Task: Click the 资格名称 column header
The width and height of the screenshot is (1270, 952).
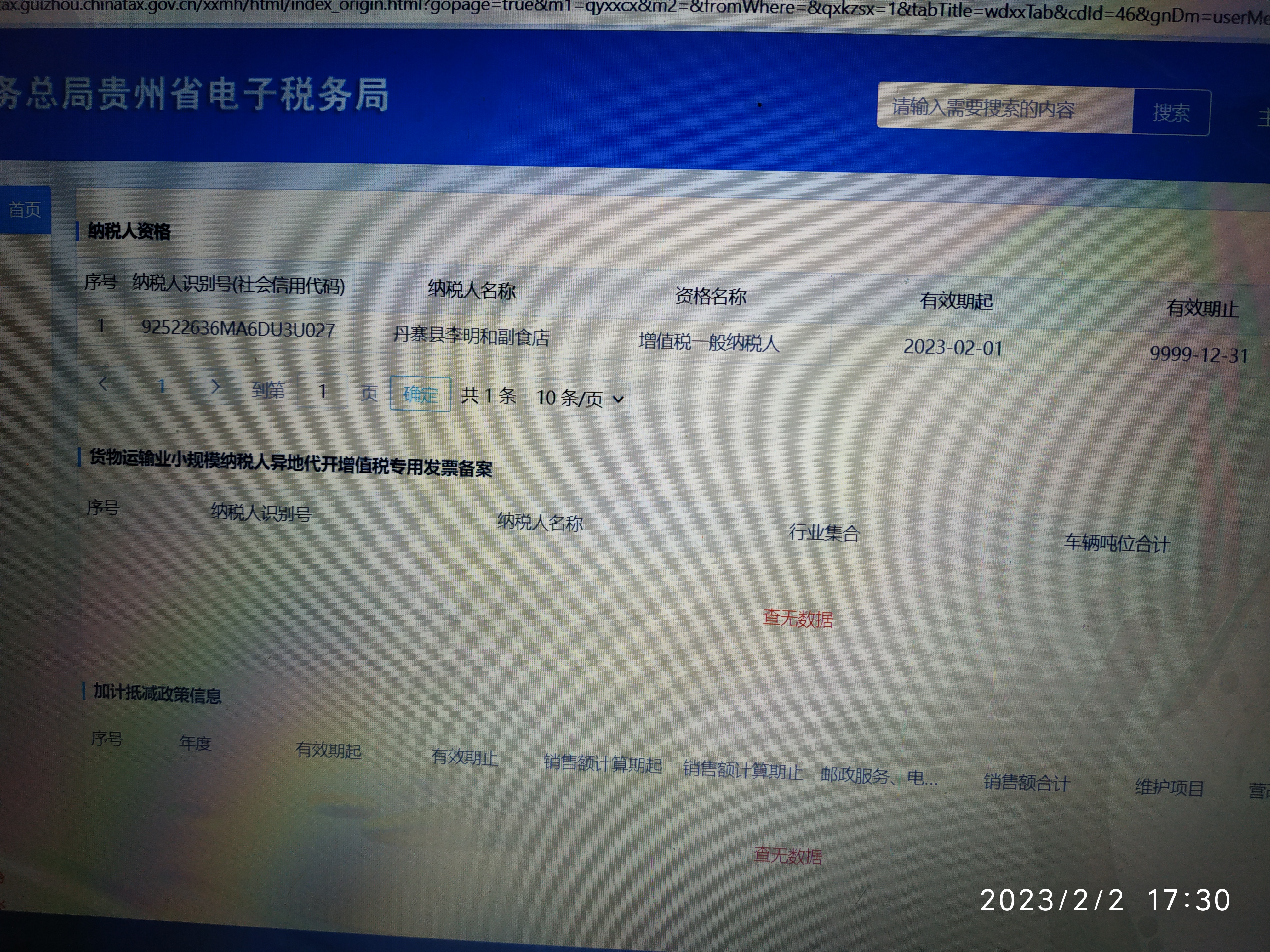Action: coord(711,296)
